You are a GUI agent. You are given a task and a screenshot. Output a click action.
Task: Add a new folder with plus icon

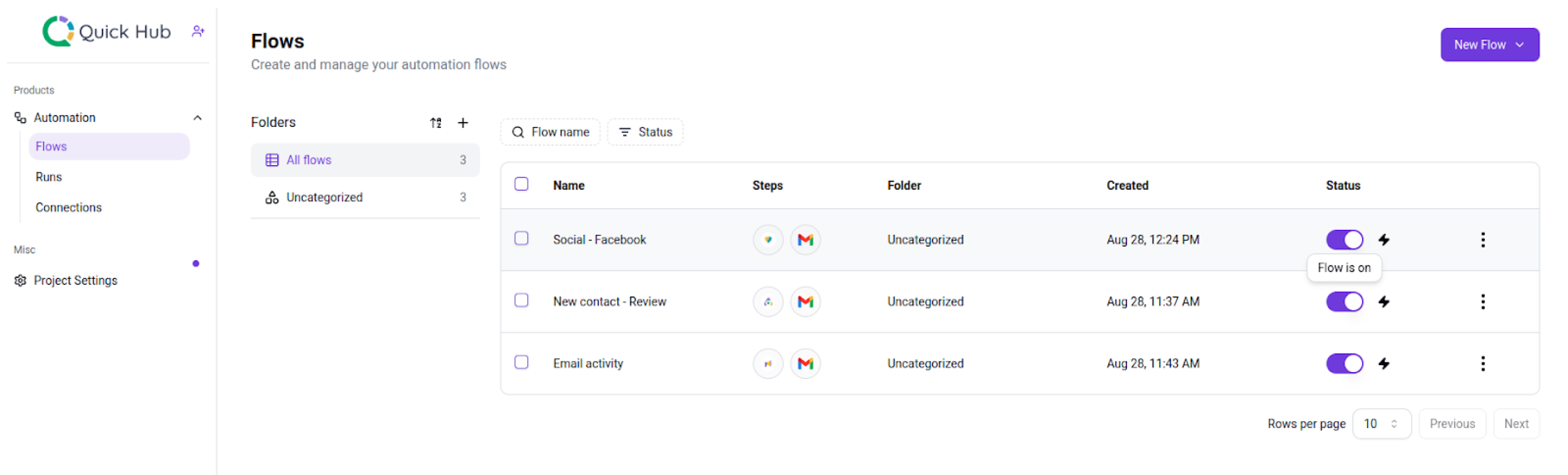tap(463, 123)
